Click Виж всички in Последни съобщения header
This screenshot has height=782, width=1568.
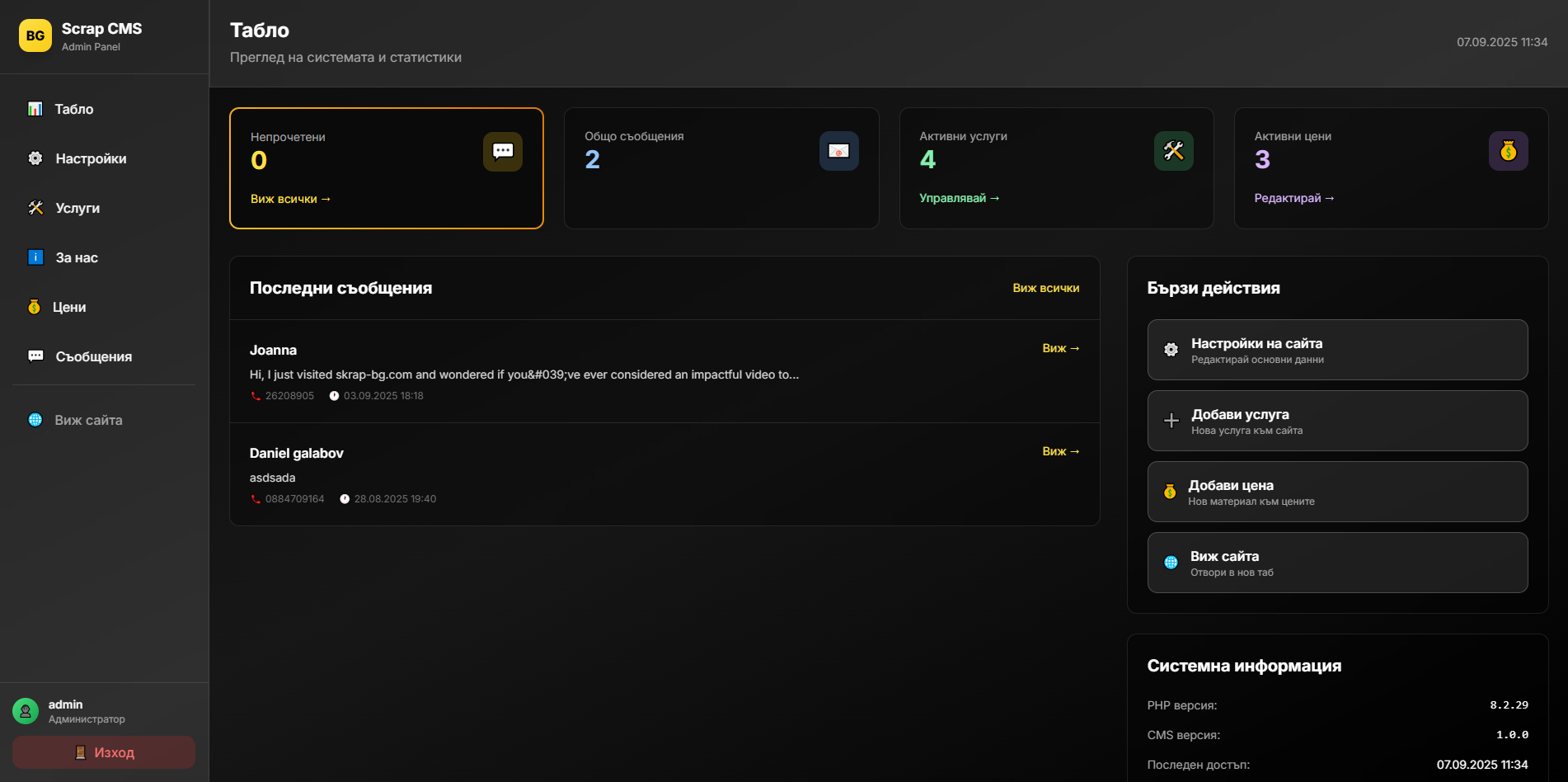[1045, 288]
